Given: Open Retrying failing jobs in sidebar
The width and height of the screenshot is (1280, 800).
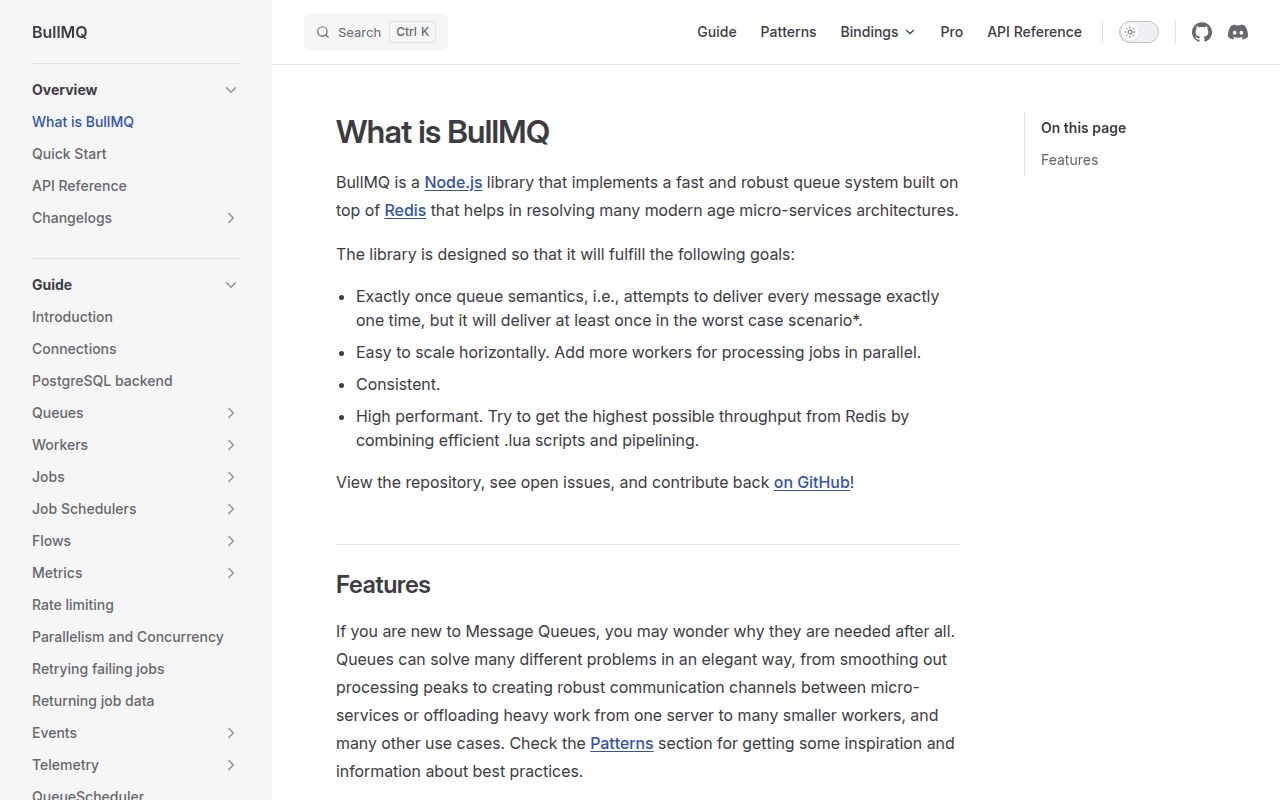Looking at the screenshot, I should 98,669.
